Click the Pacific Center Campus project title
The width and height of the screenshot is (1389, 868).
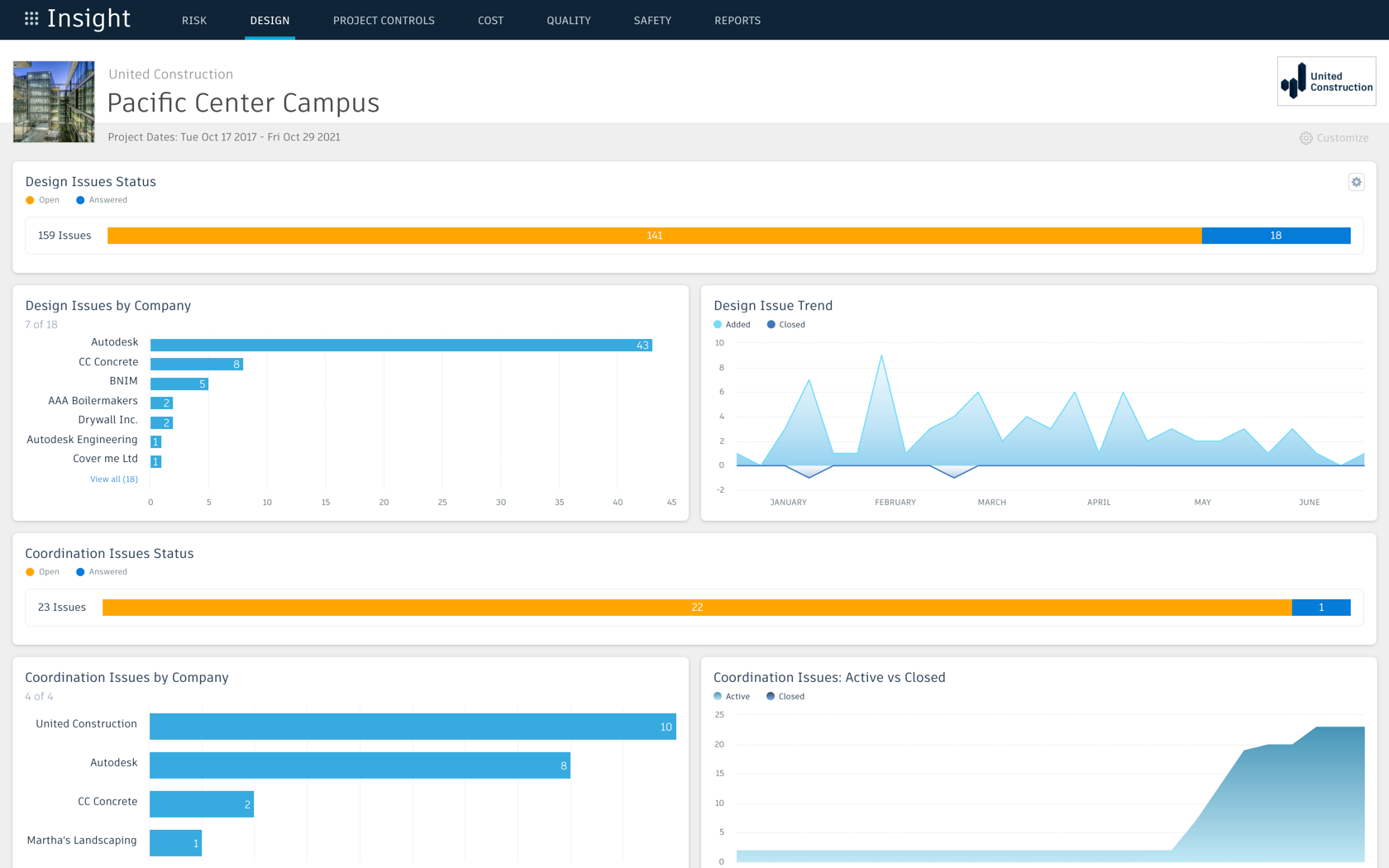pos(244,103)
